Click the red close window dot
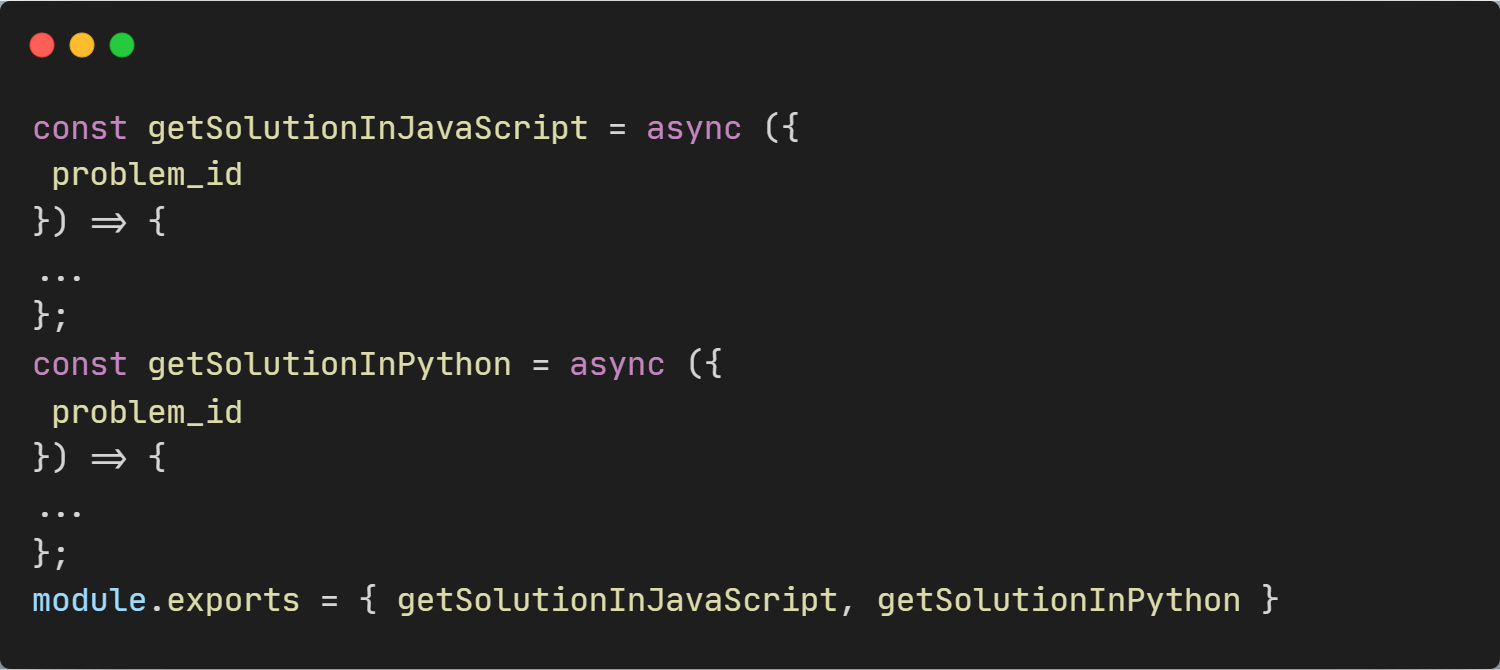The height and width of the screenshot is (670, 1500). coord(42,45)
